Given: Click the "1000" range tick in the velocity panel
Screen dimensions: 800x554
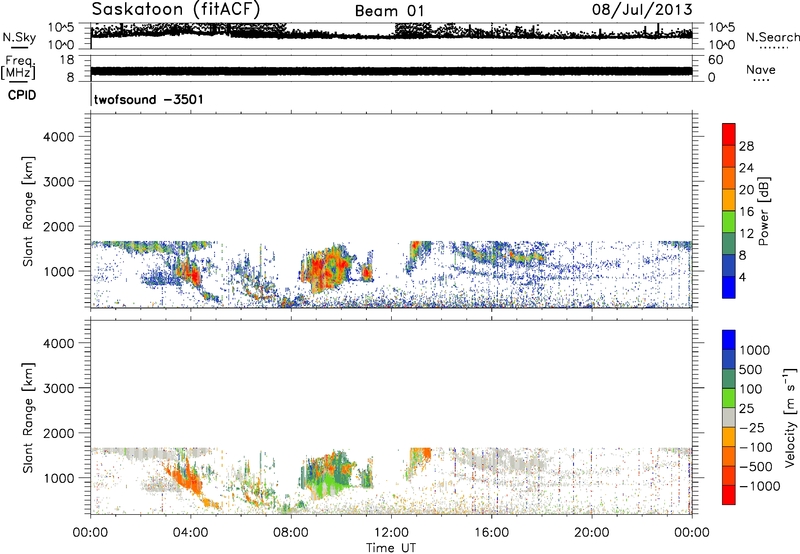Looking at the screenshot, I should (x=58, y=478).
